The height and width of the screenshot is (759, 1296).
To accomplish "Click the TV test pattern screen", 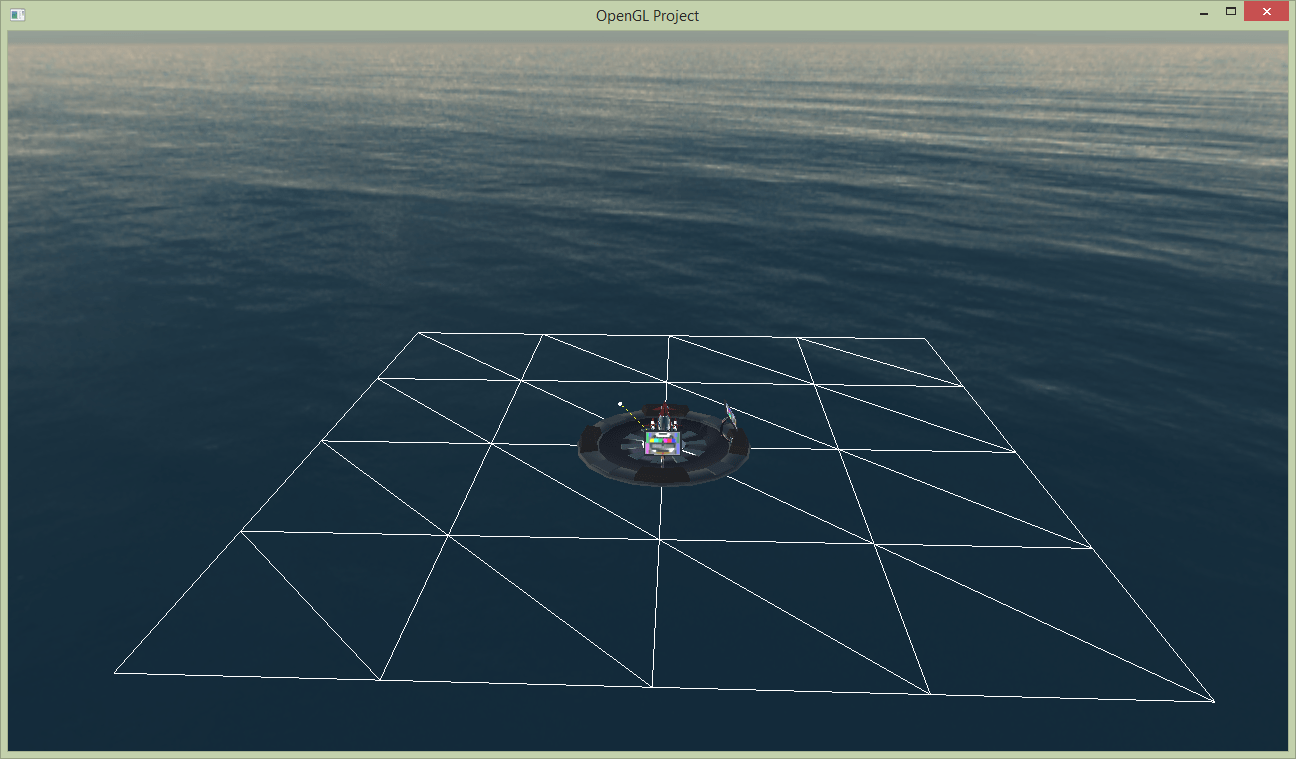I will click(662, 441).
